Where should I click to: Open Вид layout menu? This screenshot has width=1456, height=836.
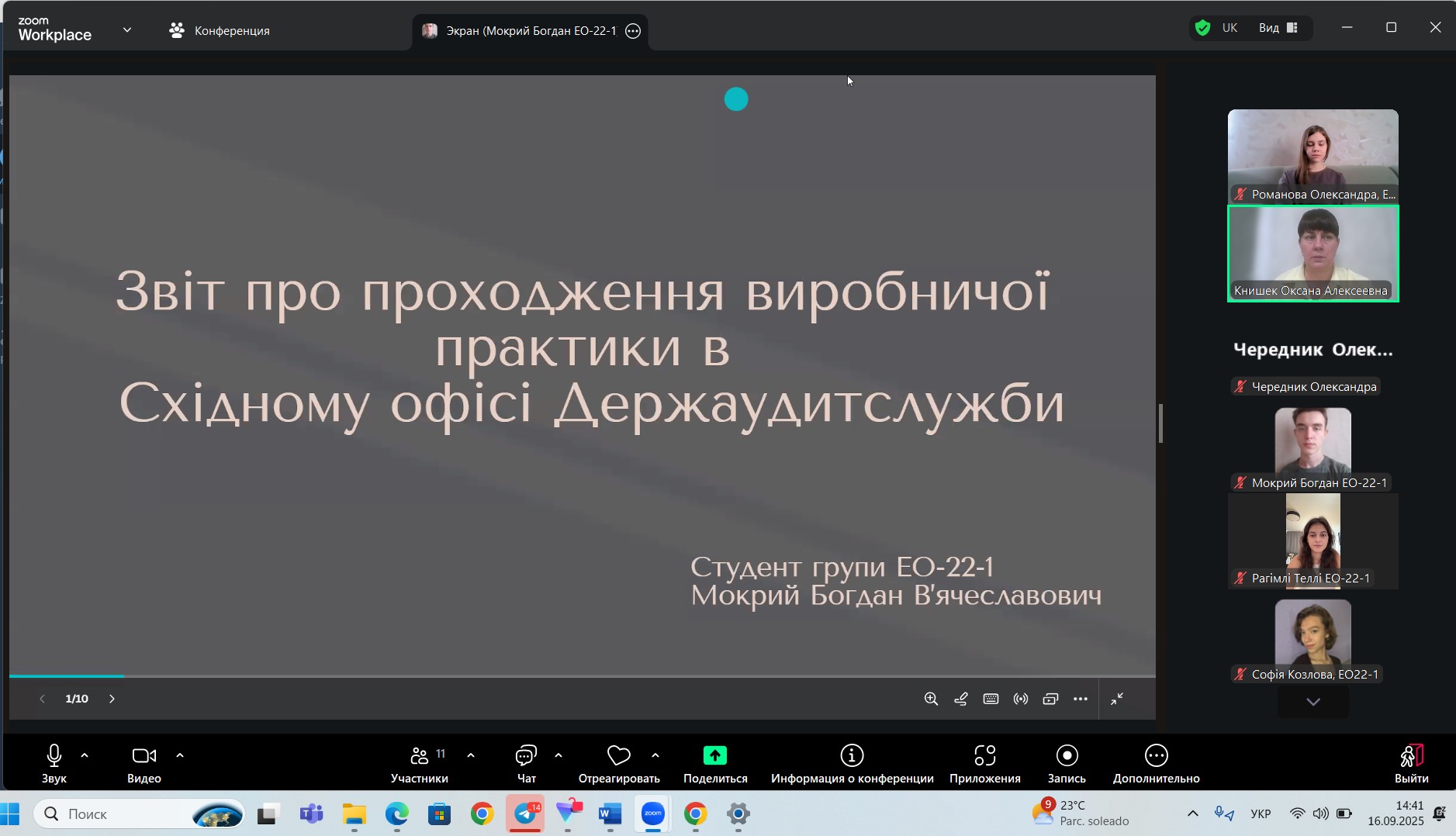1278,28
